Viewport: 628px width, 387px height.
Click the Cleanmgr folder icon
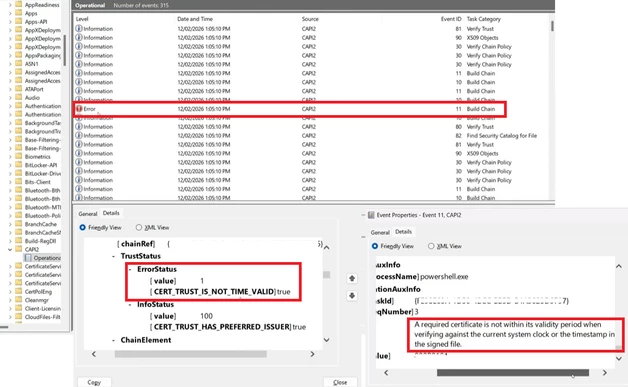pyautogui.click(x=18, y=300)
